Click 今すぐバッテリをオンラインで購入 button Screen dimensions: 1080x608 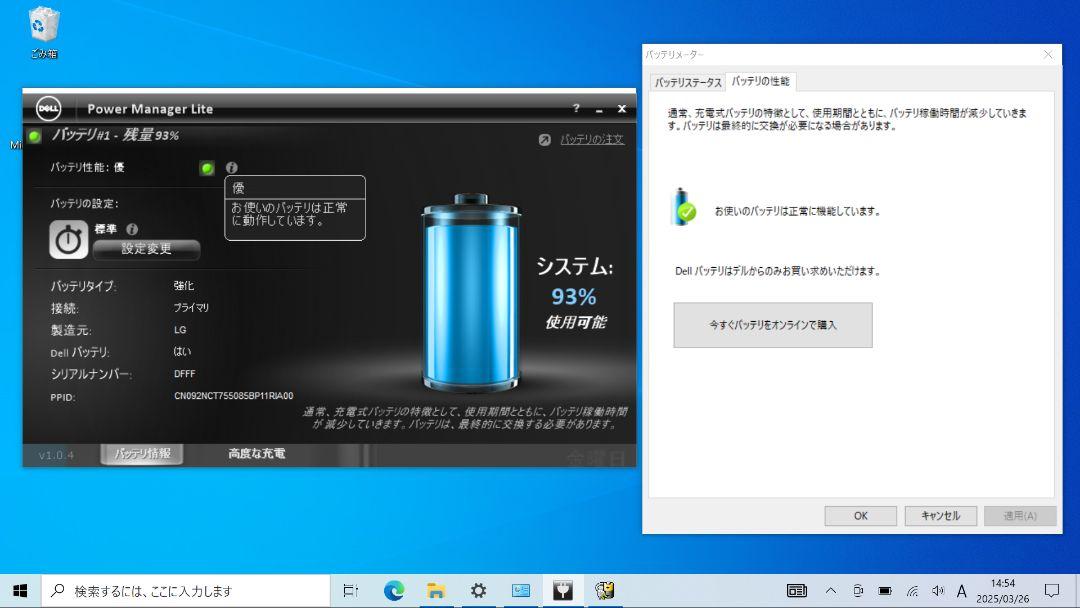click(x=773, y=325)
